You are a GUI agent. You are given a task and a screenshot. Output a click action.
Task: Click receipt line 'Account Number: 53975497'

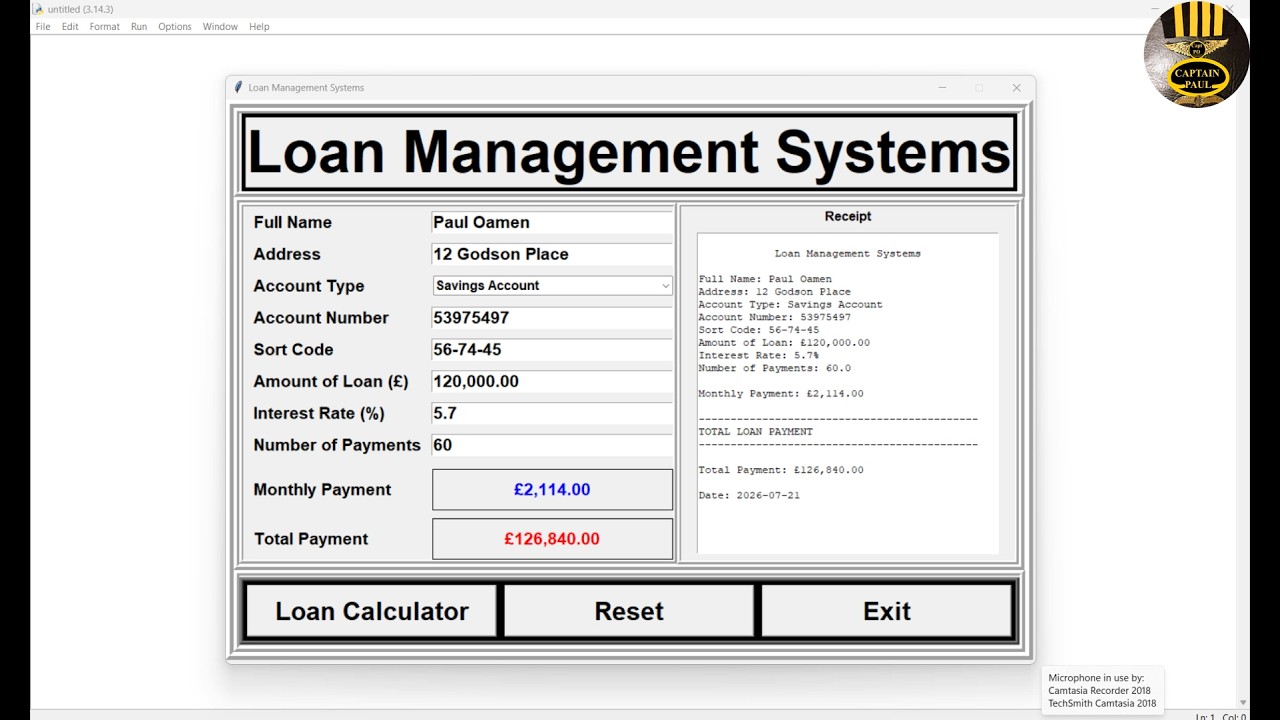point(774,317)
